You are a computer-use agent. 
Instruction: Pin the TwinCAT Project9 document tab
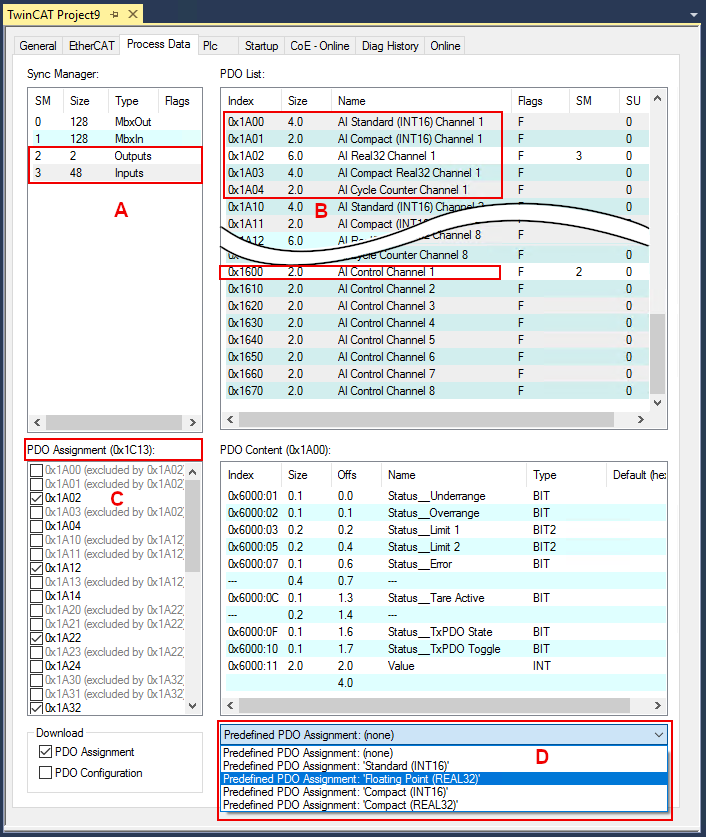point(114,14)
